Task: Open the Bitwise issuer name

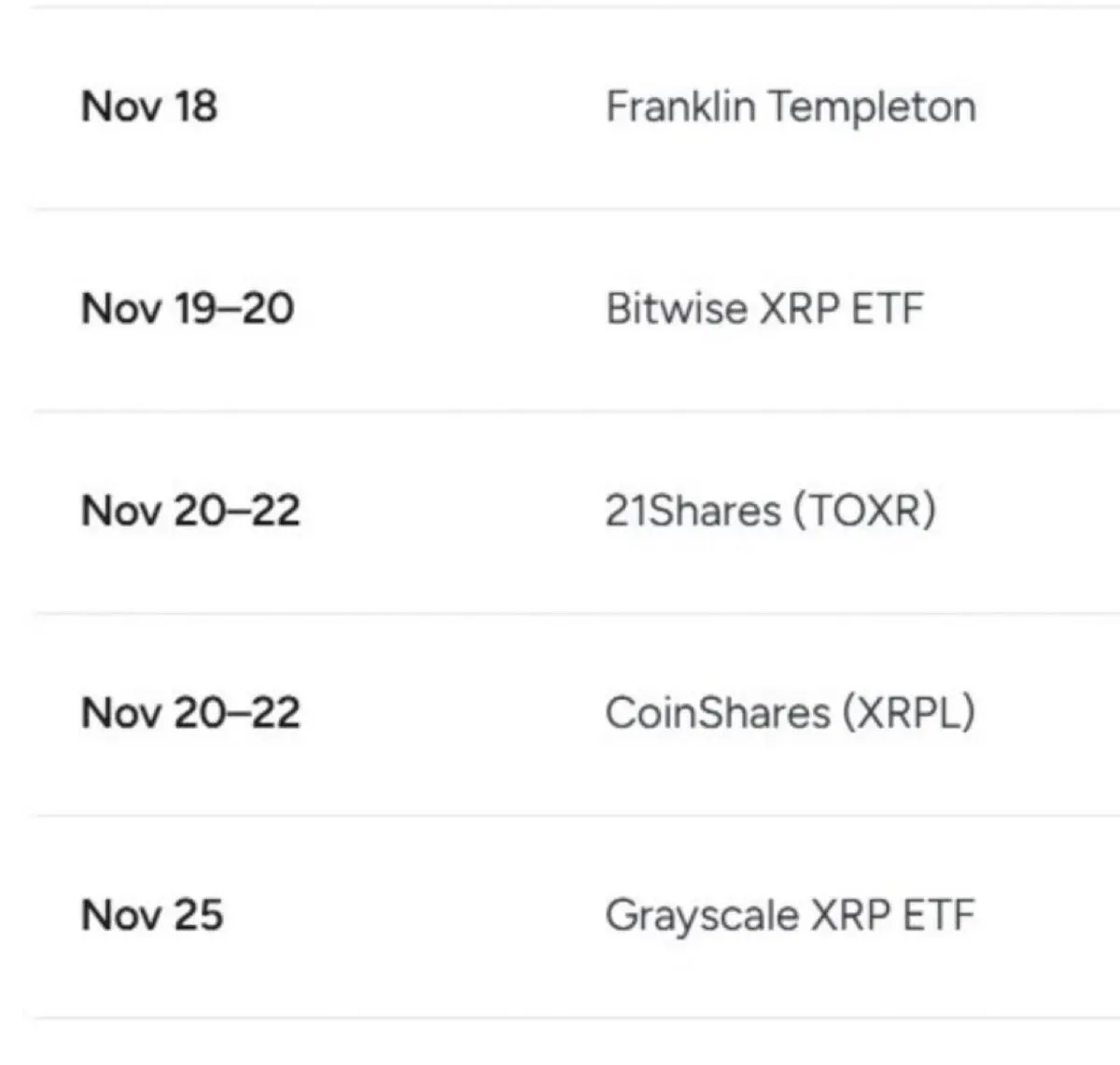Action: tap(677, 308)
